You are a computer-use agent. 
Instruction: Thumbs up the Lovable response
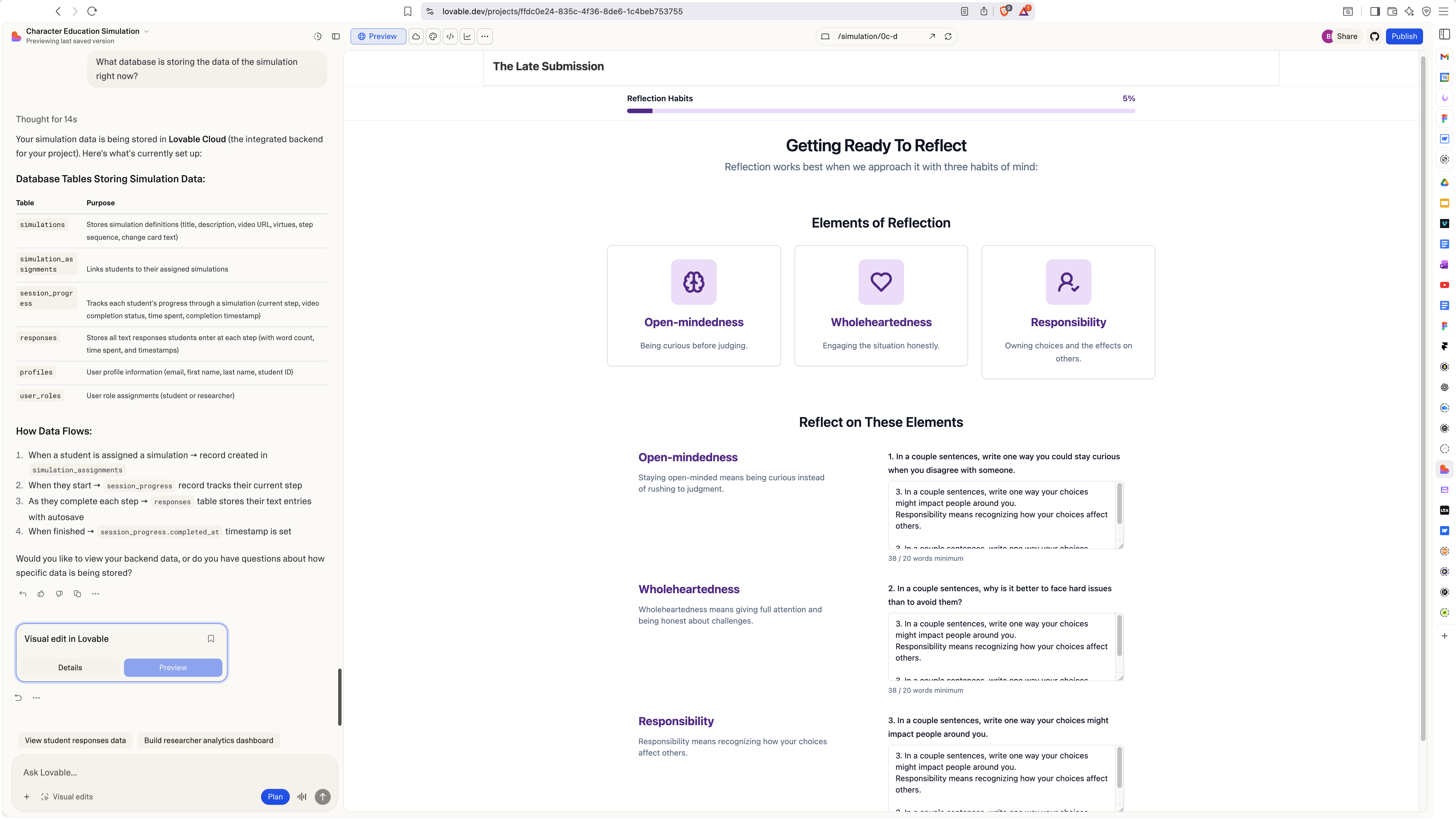pos(41,593)
